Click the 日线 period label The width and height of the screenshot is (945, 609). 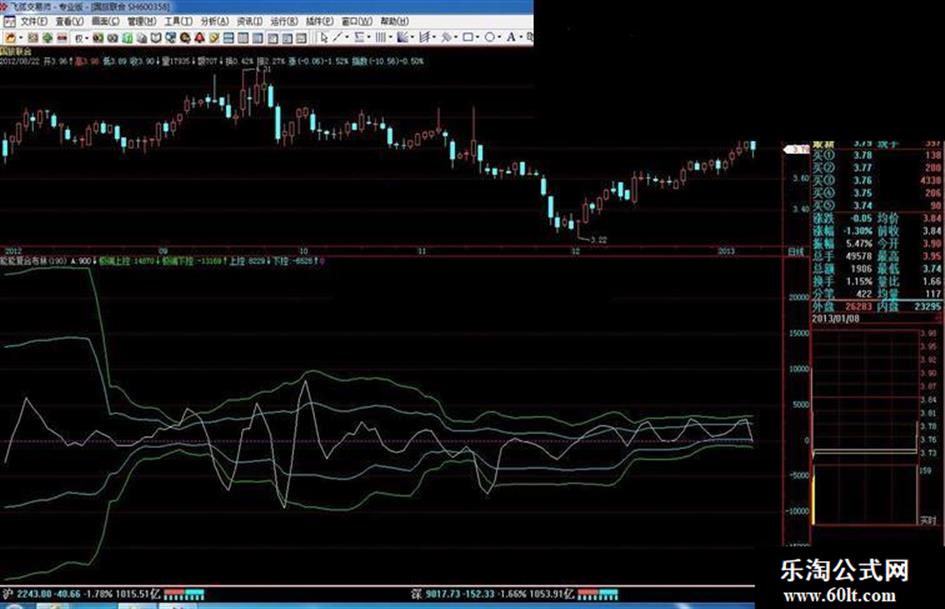click(x=796, y=251)
